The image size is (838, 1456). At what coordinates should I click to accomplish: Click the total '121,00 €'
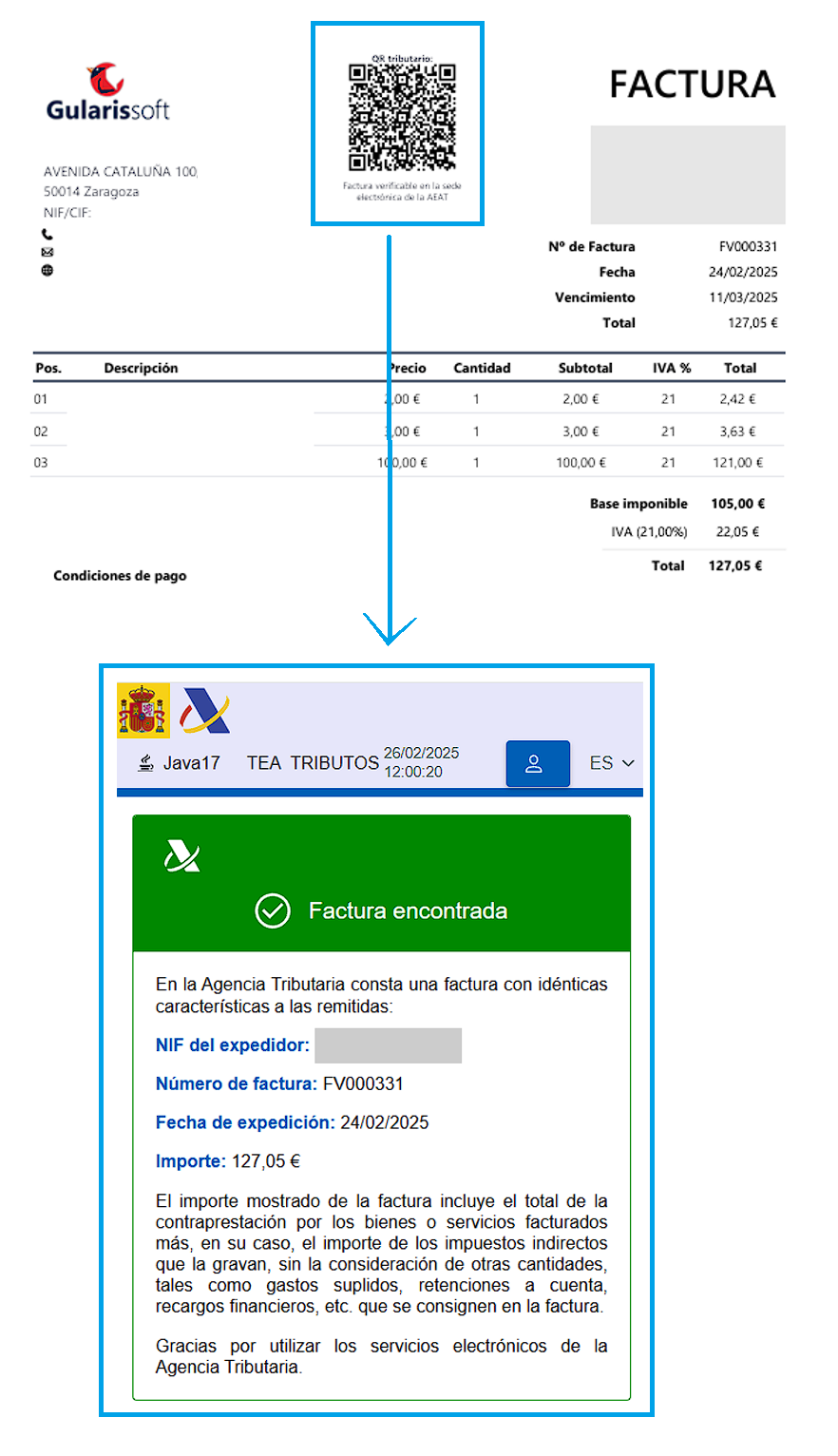click(x=737, y=463)
